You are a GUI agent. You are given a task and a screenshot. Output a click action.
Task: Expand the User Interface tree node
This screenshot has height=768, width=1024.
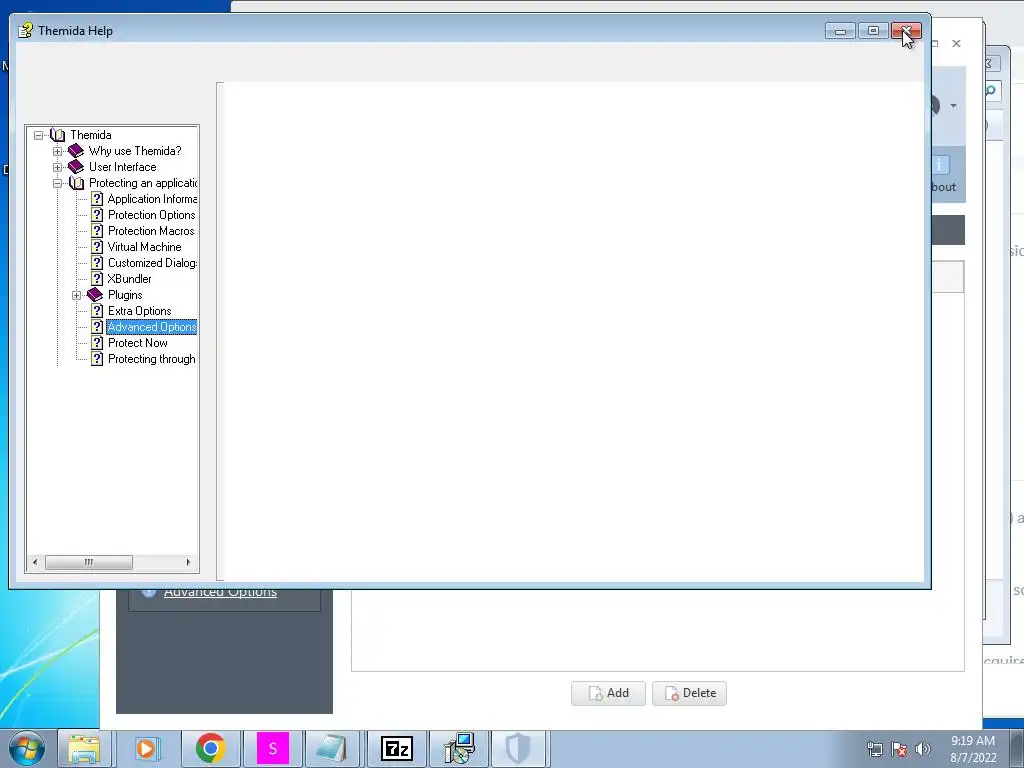click(57, 167)
